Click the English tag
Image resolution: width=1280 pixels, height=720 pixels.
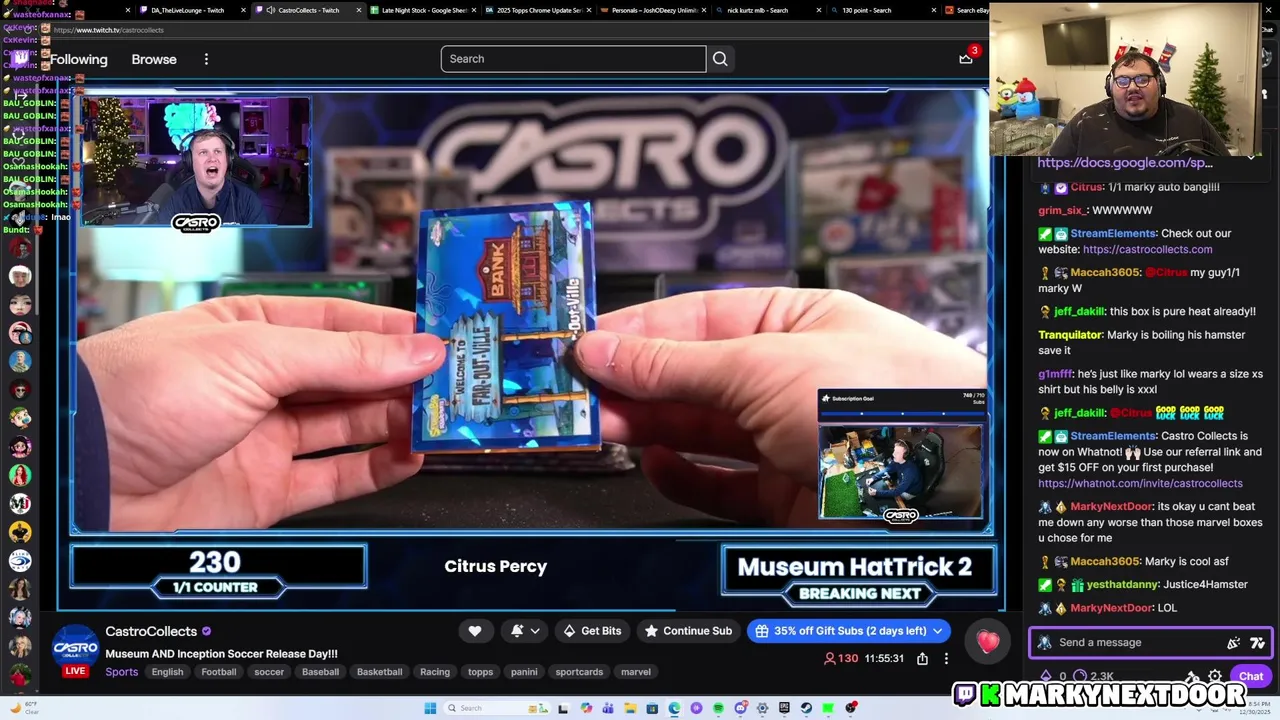(167, 672)
